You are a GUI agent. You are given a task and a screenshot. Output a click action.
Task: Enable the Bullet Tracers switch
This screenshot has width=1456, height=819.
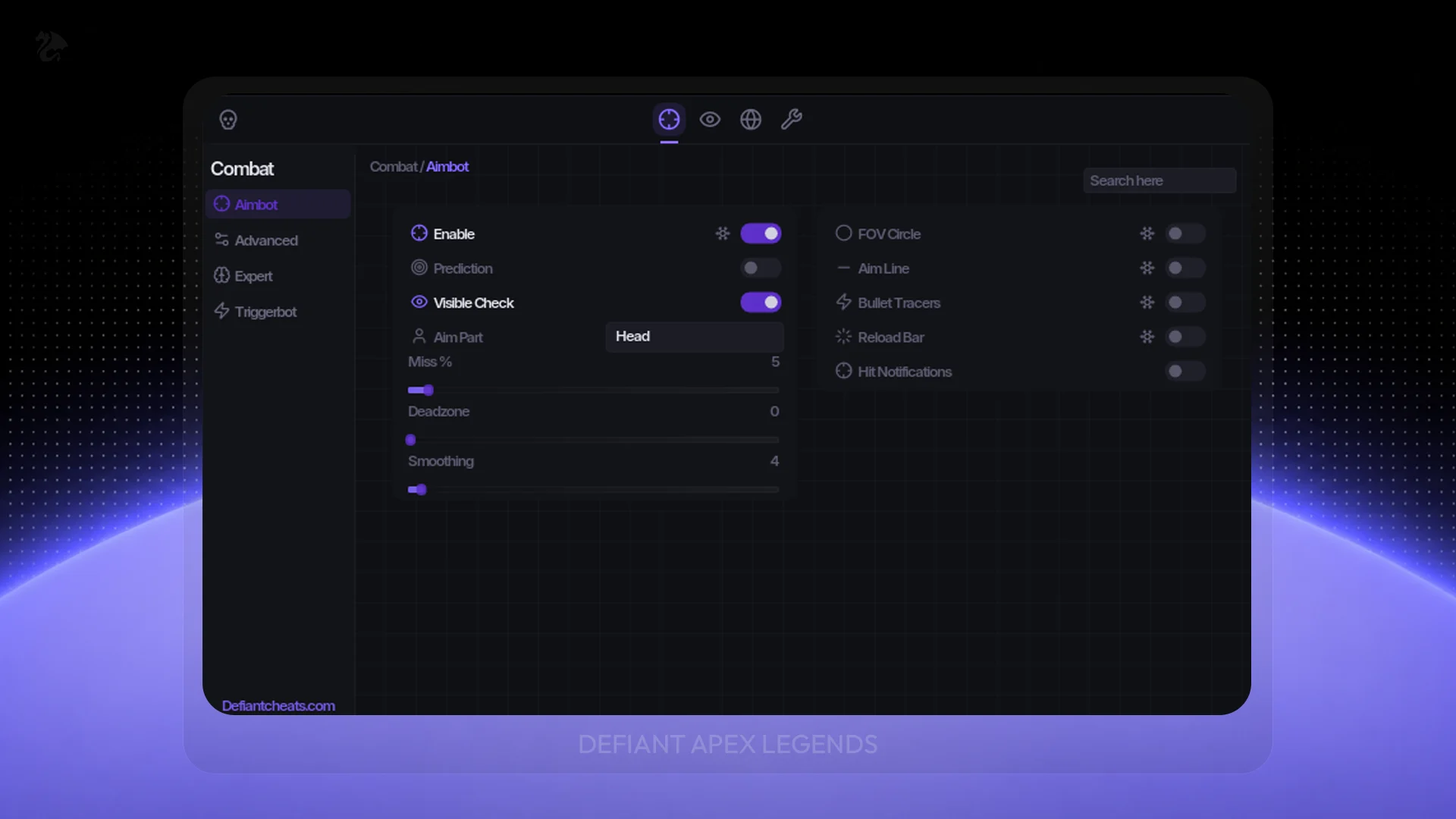(x=1185, y=303)
